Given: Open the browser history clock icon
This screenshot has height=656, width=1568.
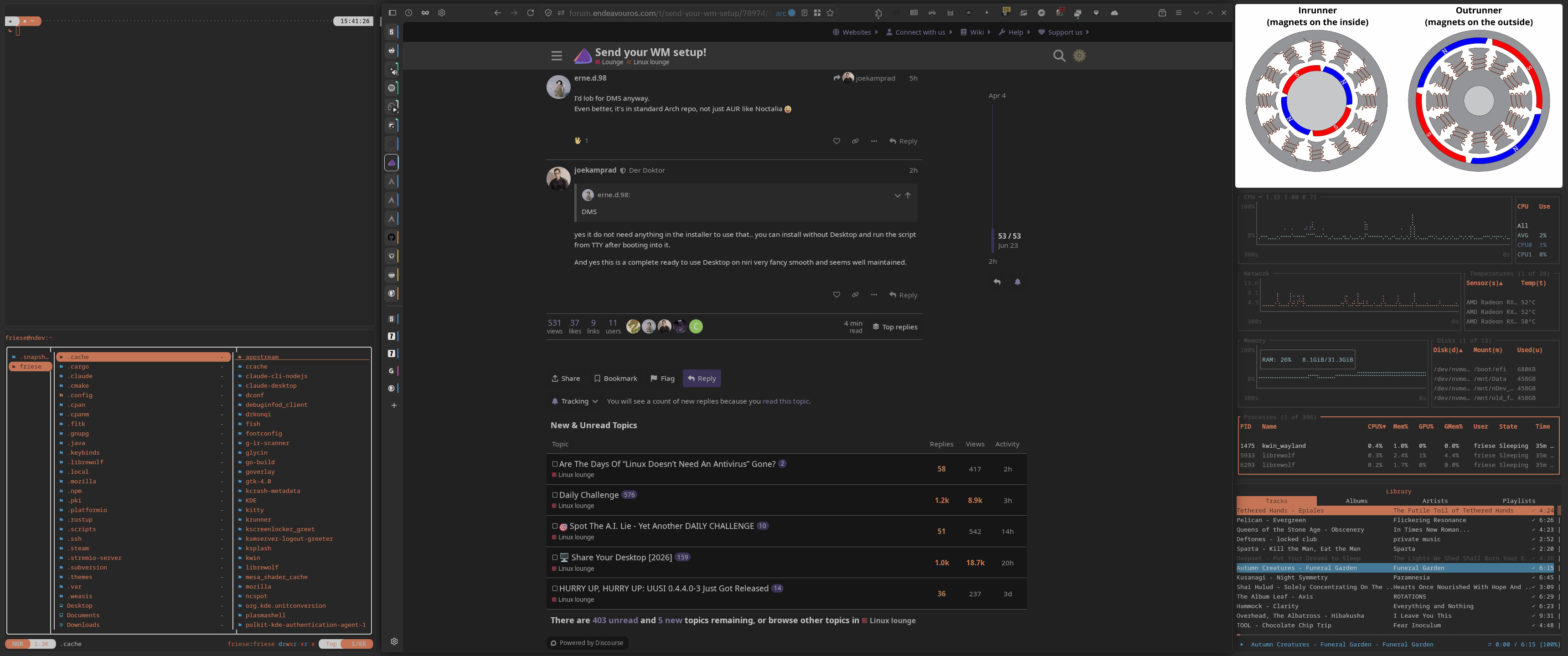Looking at the screenshot, I should click(x=408, y=13).
